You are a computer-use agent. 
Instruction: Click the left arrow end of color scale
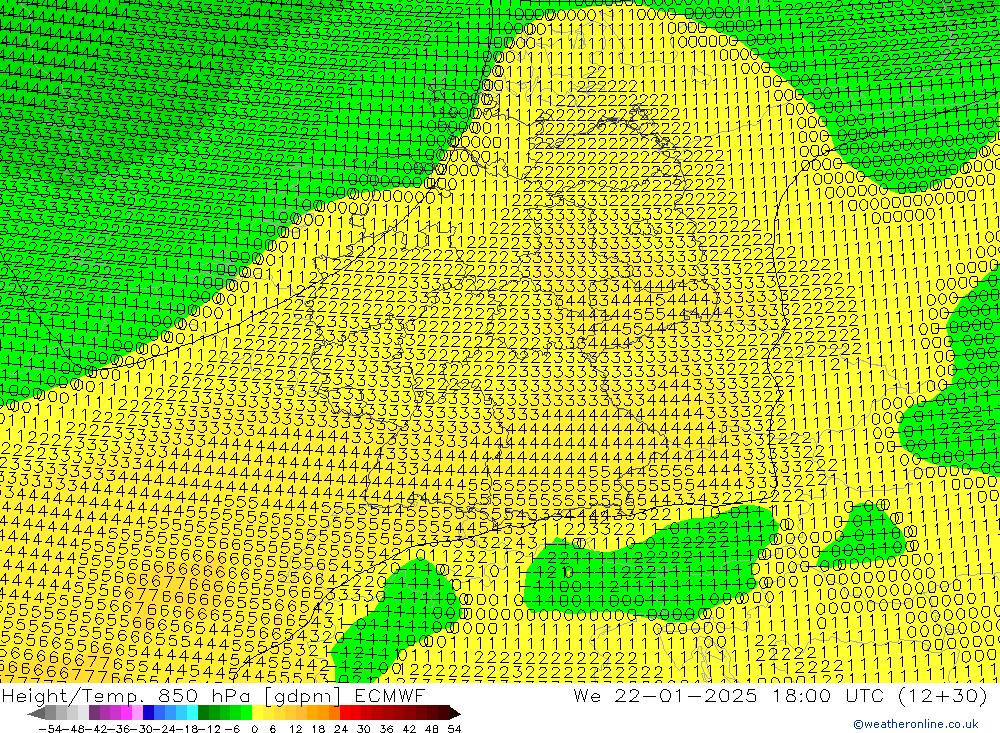click(x=36, y=714)
